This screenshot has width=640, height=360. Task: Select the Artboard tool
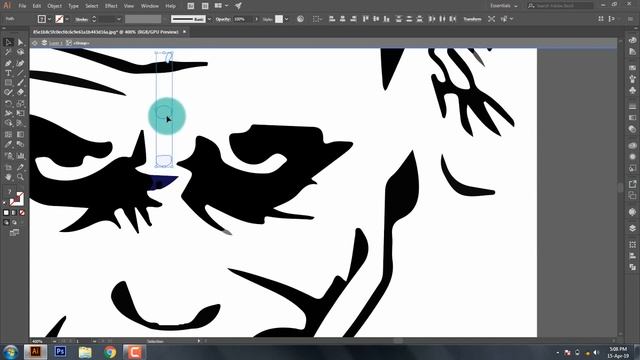[8, 167]
